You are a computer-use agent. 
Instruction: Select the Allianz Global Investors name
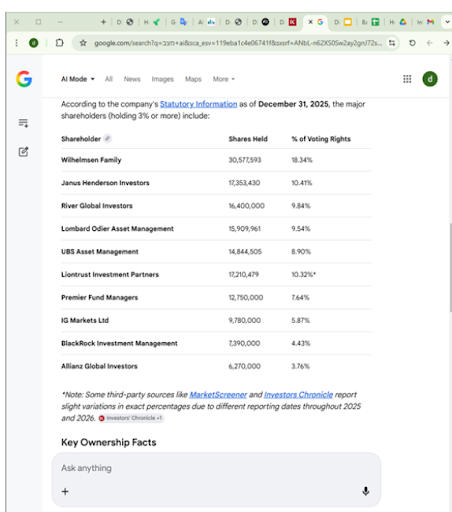point(99,366)
